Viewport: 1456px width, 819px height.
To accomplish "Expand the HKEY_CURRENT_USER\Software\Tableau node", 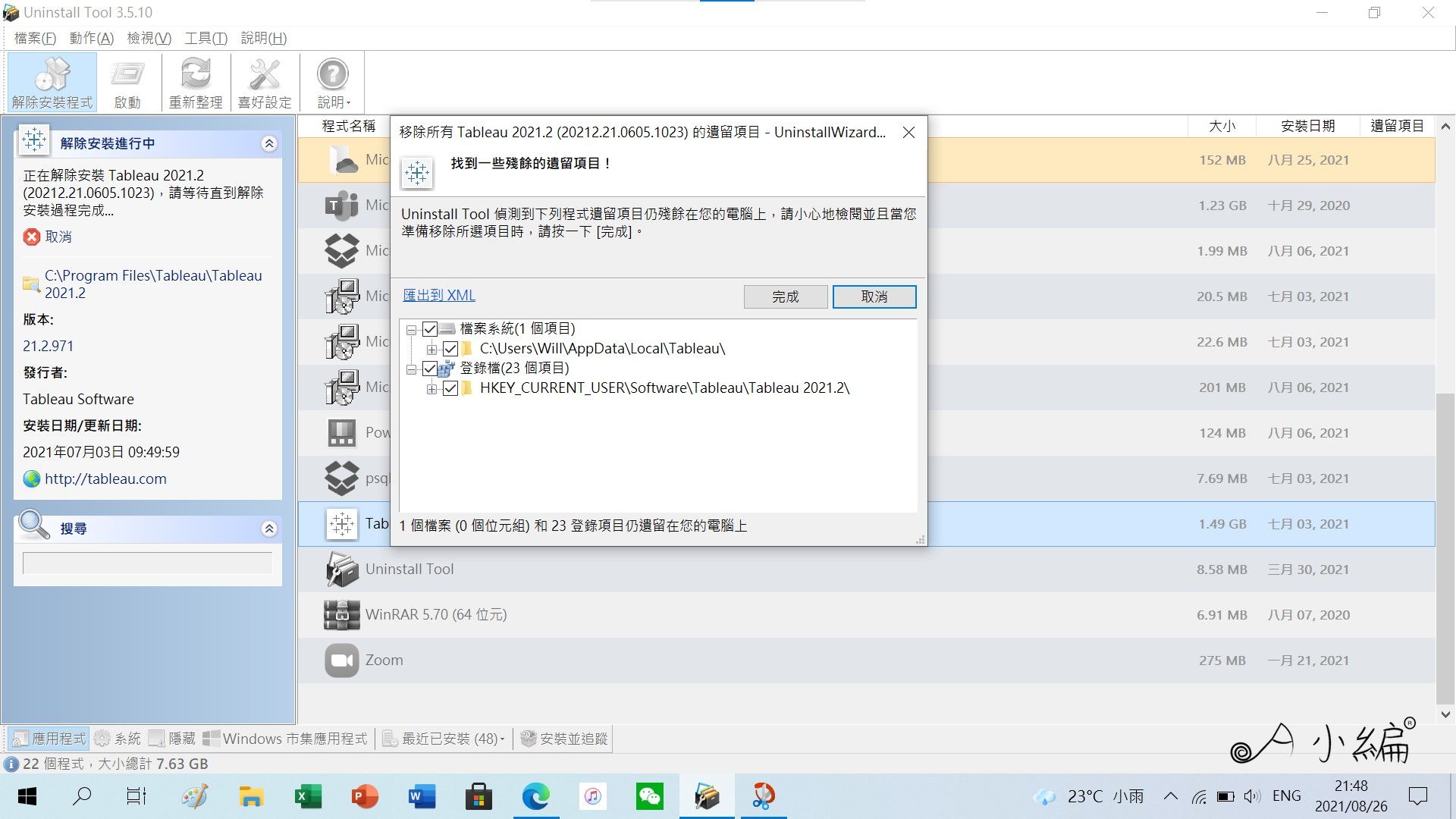I will pos(432,388).
